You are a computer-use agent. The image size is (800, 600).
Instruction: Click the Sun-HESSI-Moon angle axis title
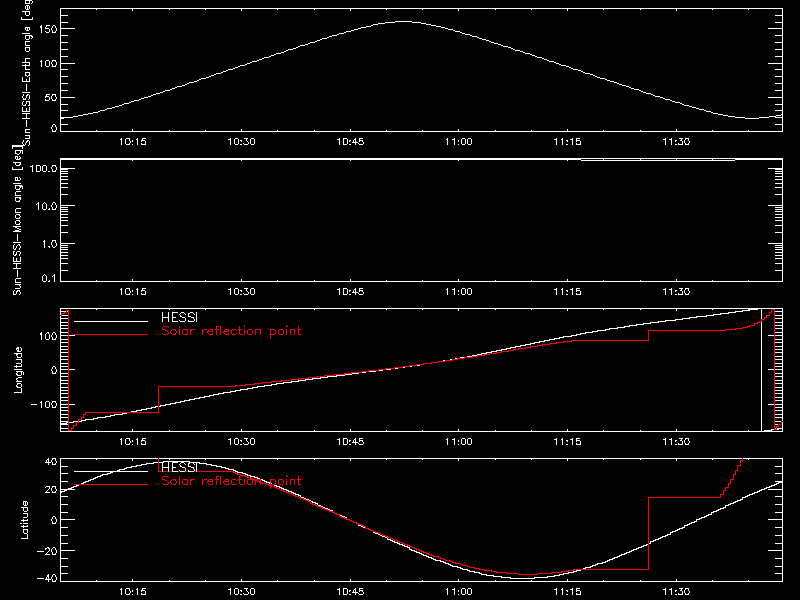18,220
